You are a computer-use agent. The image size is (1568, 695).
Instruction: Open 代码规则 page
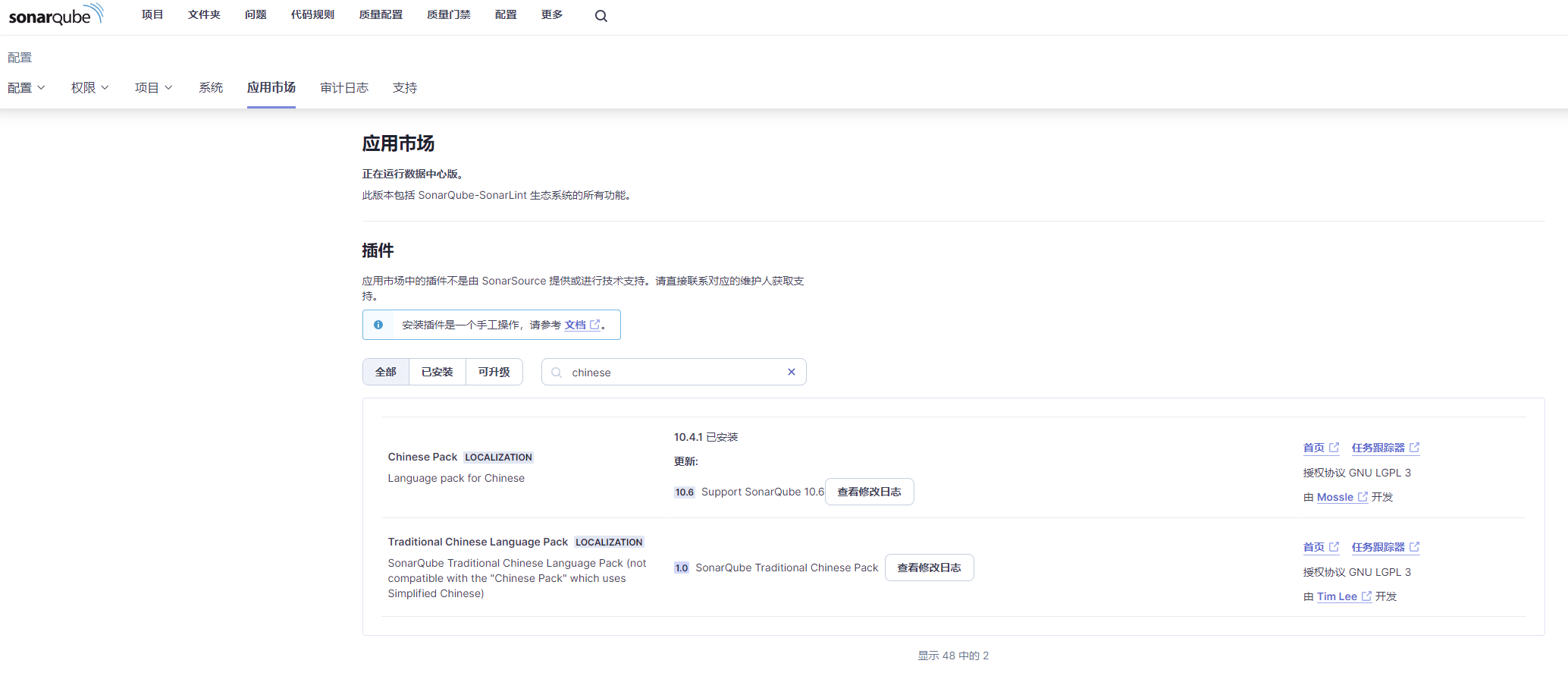tap(312, 14)
